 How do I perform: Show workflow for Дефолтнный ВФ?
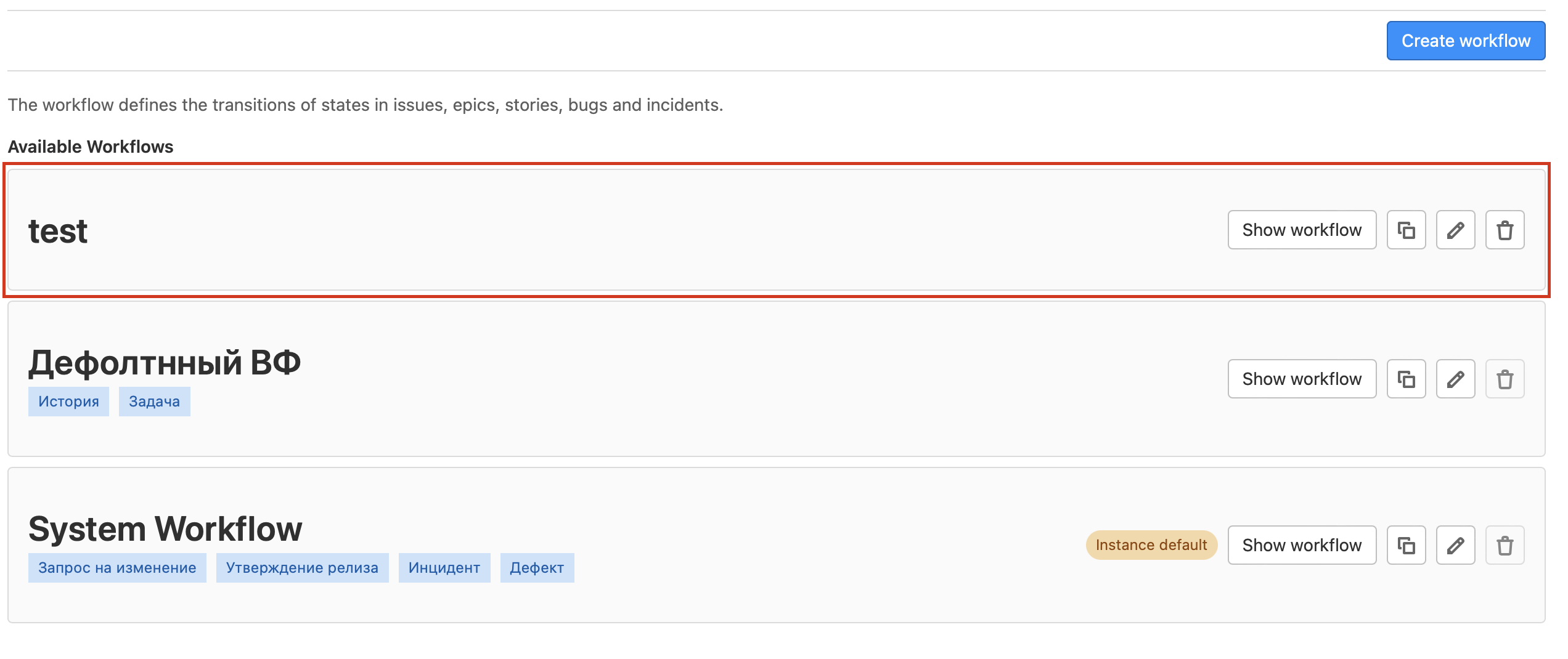tap(1302, 379)
